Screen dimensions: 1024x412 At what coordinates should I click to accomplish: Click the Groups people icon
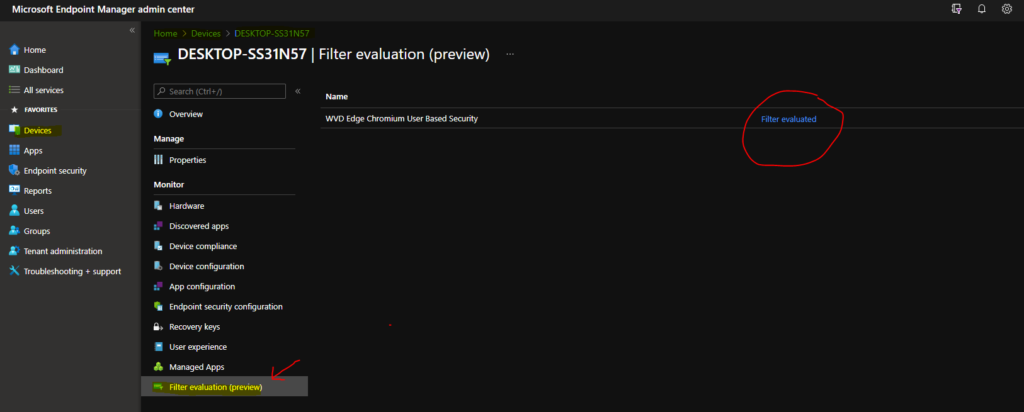[x=14, y=231]
